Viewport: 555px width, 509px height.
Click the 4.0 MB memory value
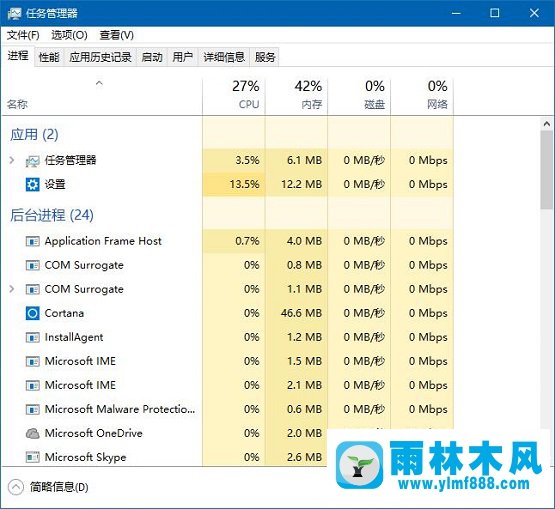tap(304, 241)
